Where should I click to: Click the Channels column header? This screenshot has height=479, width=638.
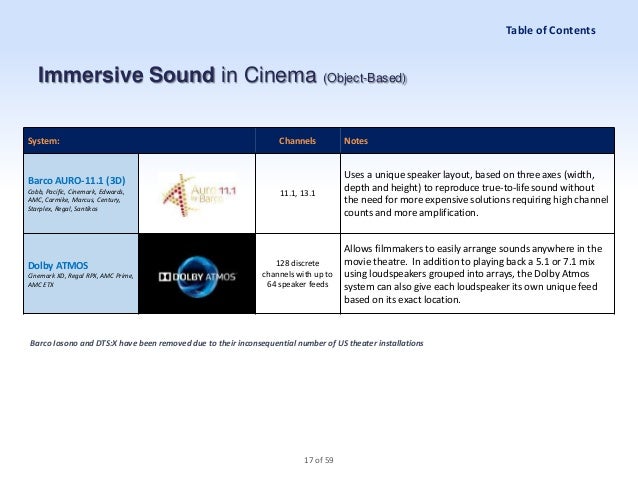pos(297,141)
